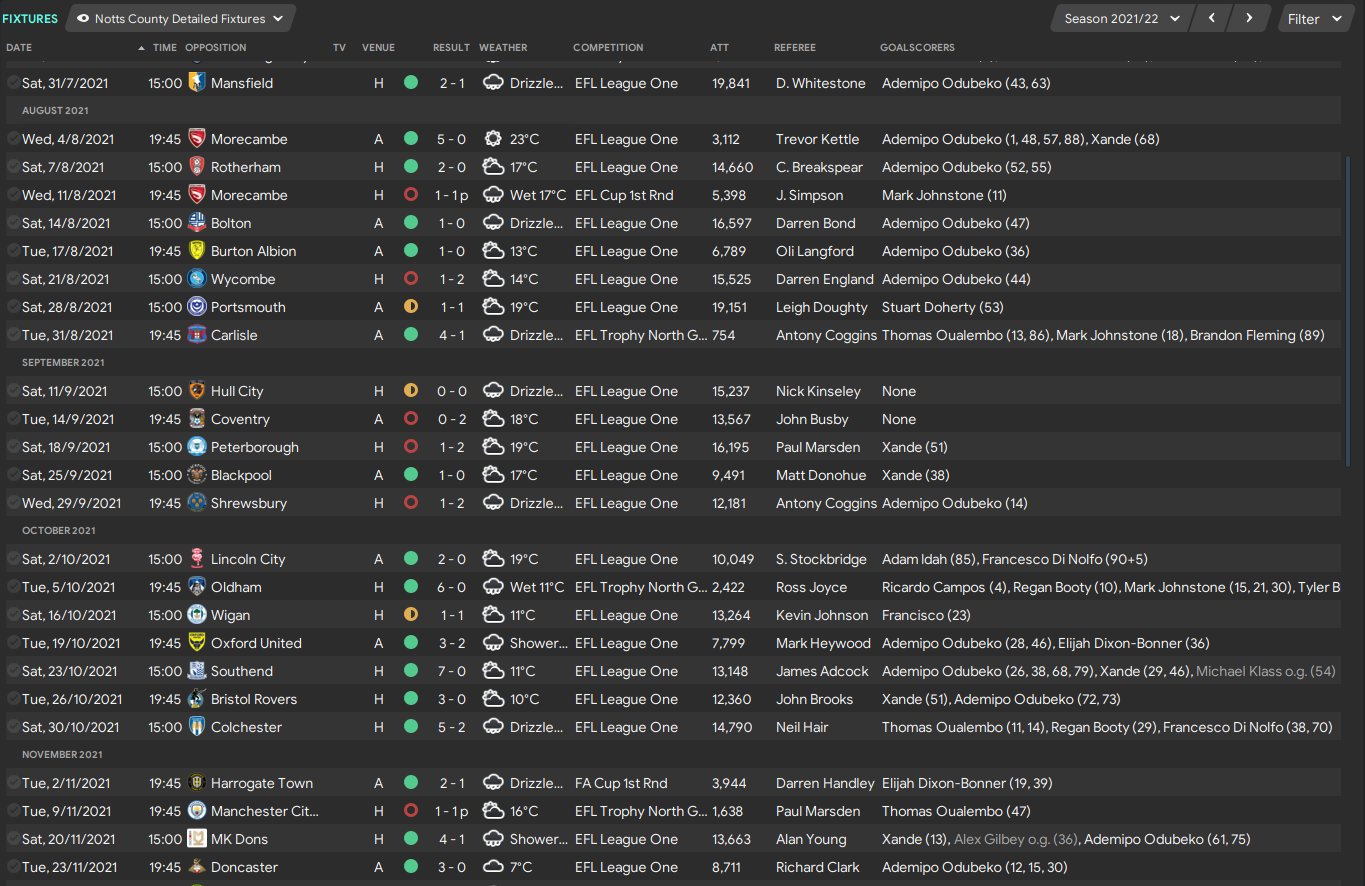Image resolution: width=1365 pixels, height=886 pixels.
Task: Click the Peterborough club badge
Action: (197, 447)
